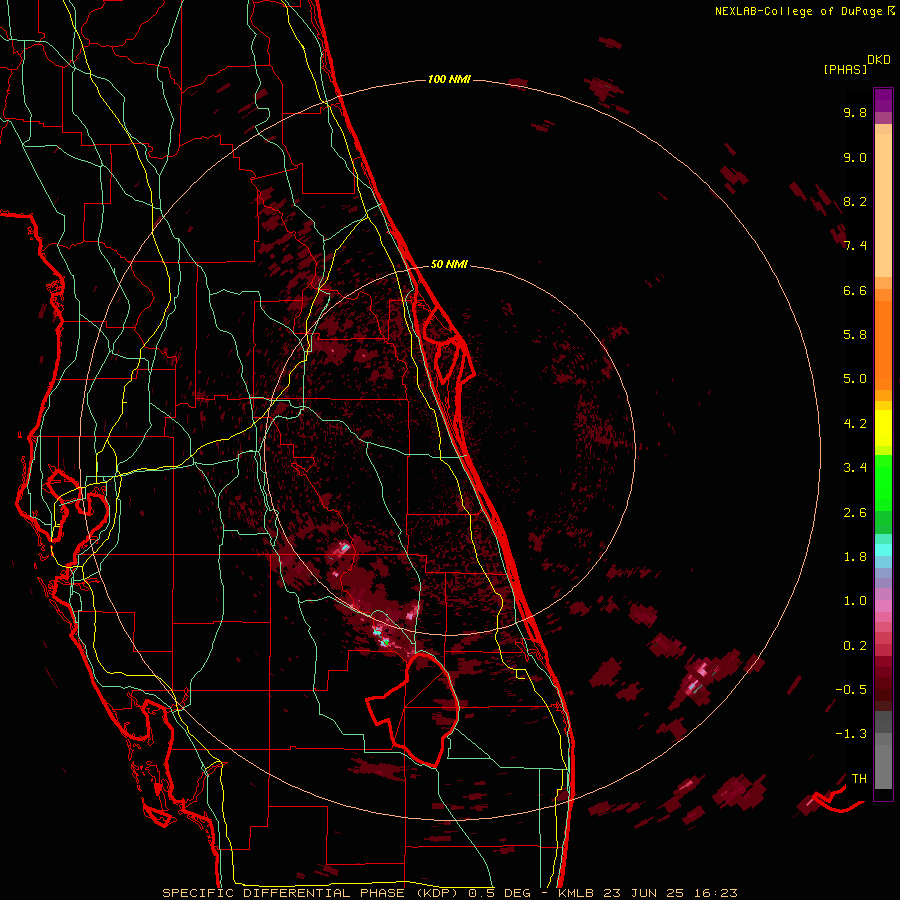Viewport: 900px width, 900px height.
Task: Click the NEXLAB-College of DuPage credit text
Action: 804,11
